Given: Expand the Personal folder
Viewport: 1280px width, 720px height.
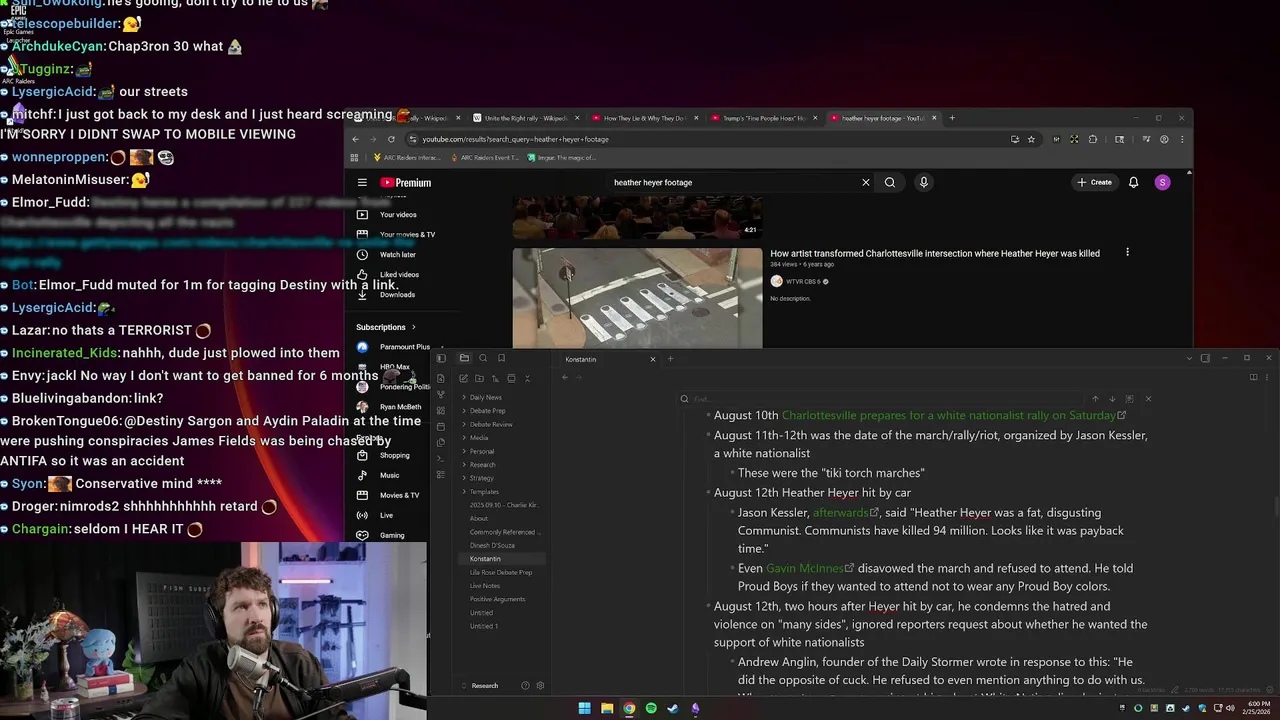Looking at the screenshot, I should click(x=482, y=451).
